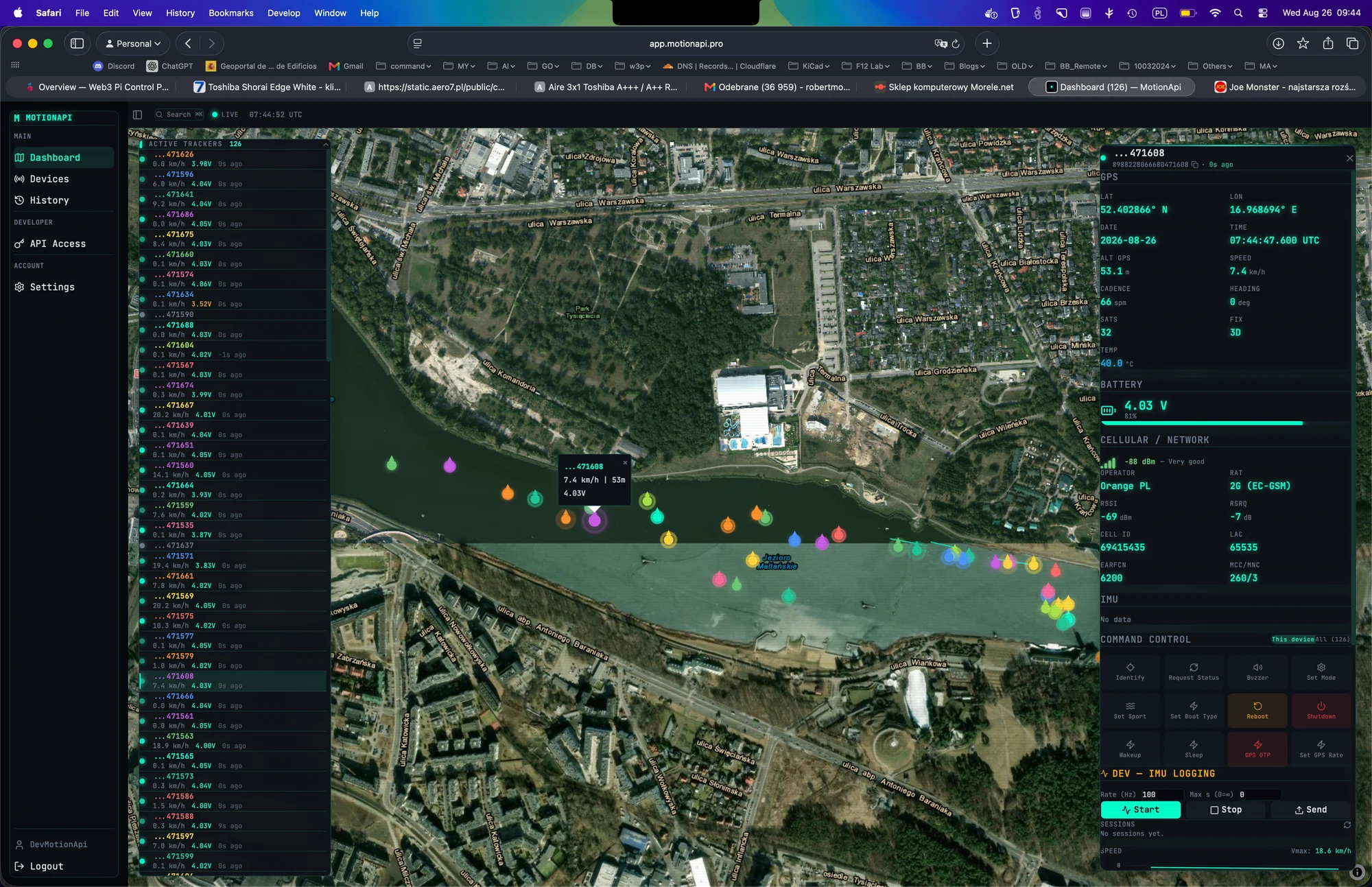The width and height of the screenshot is (1372, 887).
Task: Click the Max s input field
Action: tap(1258, 794)
